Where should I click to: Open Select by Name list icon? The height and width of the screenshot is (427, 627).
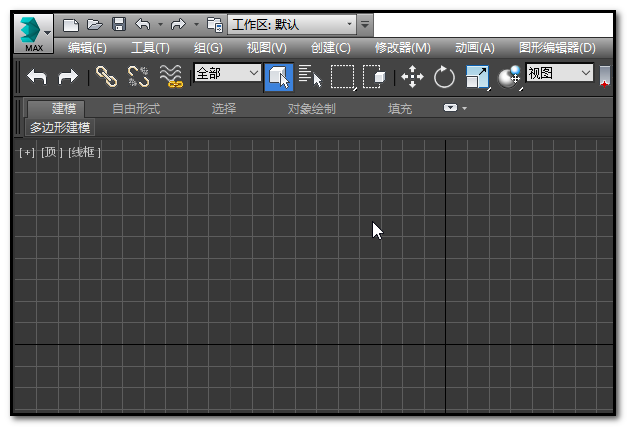[x=310, y=76]
